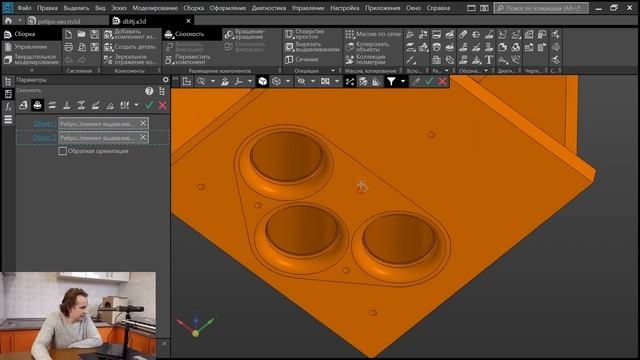Click the Open folder icon

point(82,35)
